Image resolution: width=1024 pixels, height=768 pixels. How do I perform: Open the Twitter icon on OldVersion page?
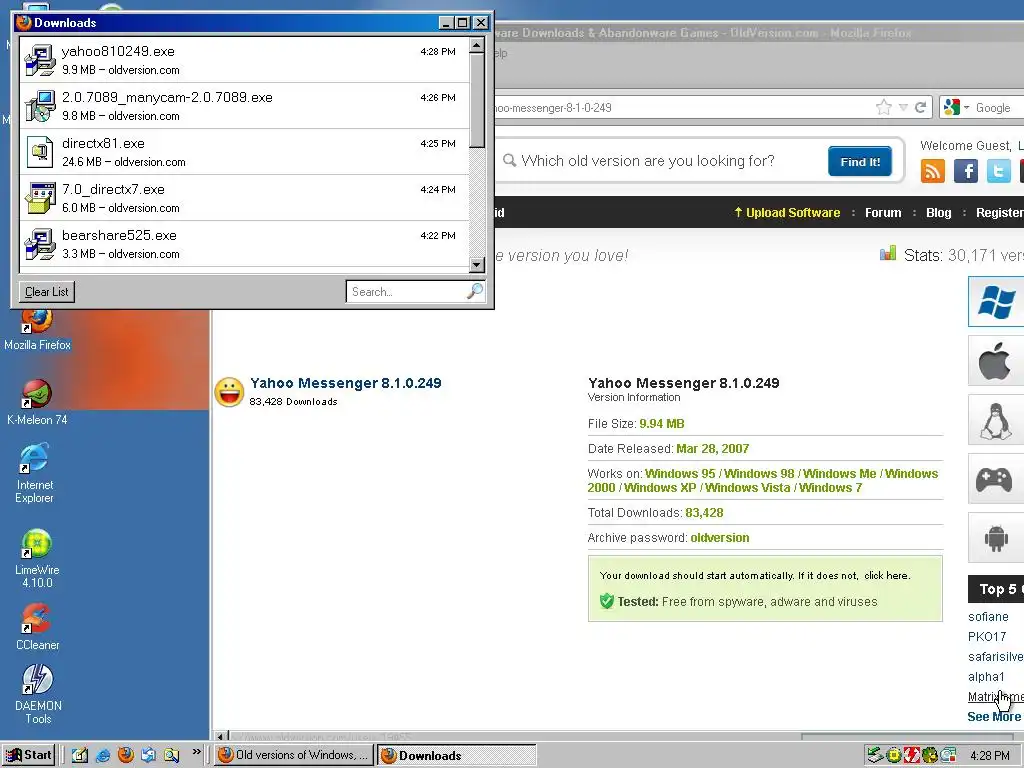coord(999,171)
